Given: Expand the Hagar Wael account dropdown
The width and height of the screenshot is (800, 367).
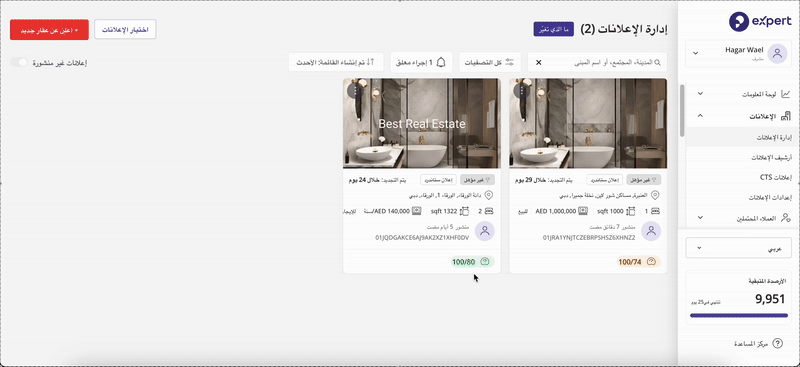Looking at the screenshot, I should tap(695, 53).
